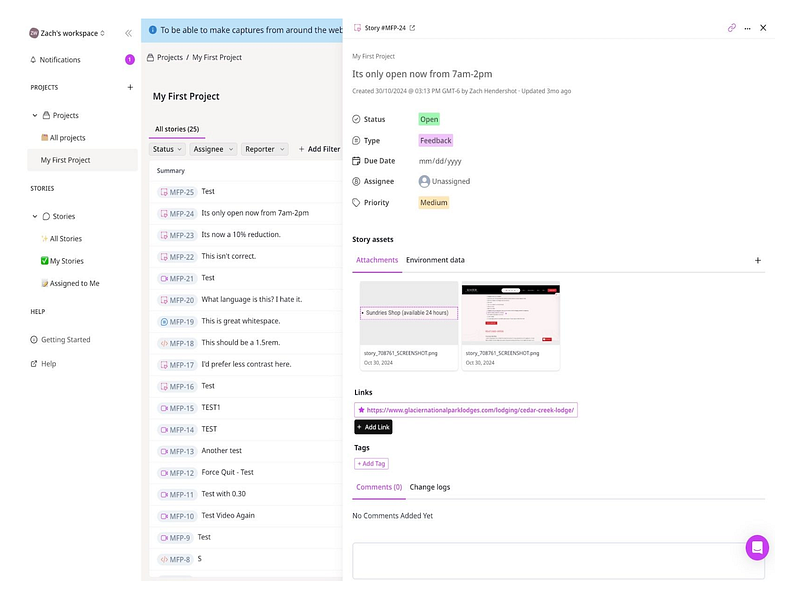The height and width of the screenshot is (600, 800).
Task: Open the Assignee filter dropdown
Action: [x=213, y=149]
